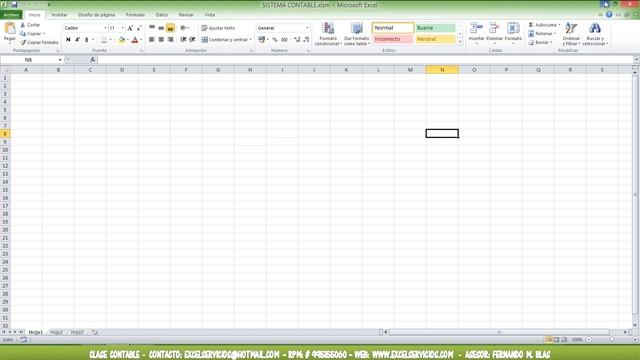The width and height of the screenshot is (640, 360).
Task: Select the Hoja2 sheet tab
Action: 56,332
